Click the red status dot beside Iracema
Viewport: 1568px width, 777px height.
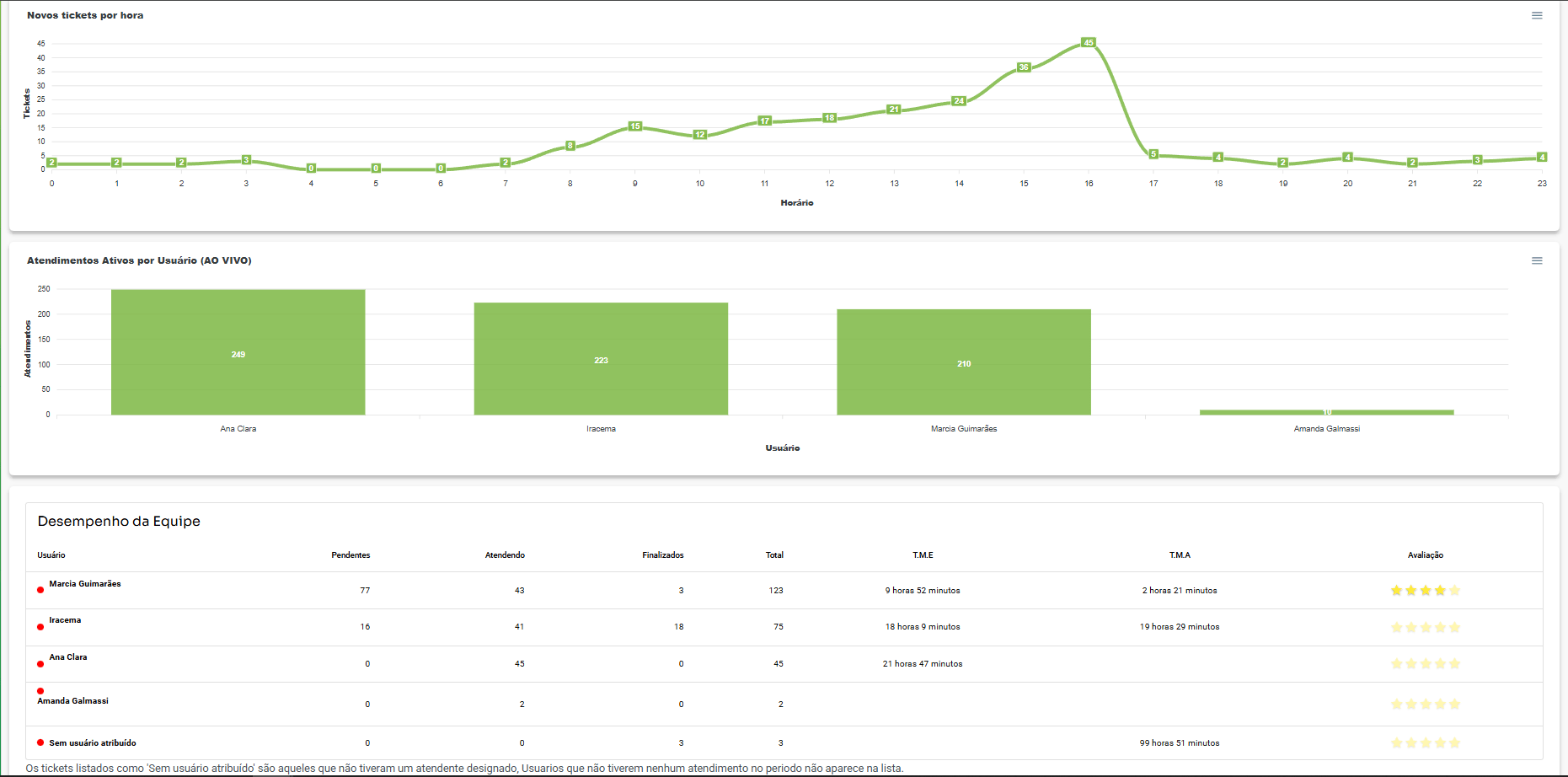40,625
